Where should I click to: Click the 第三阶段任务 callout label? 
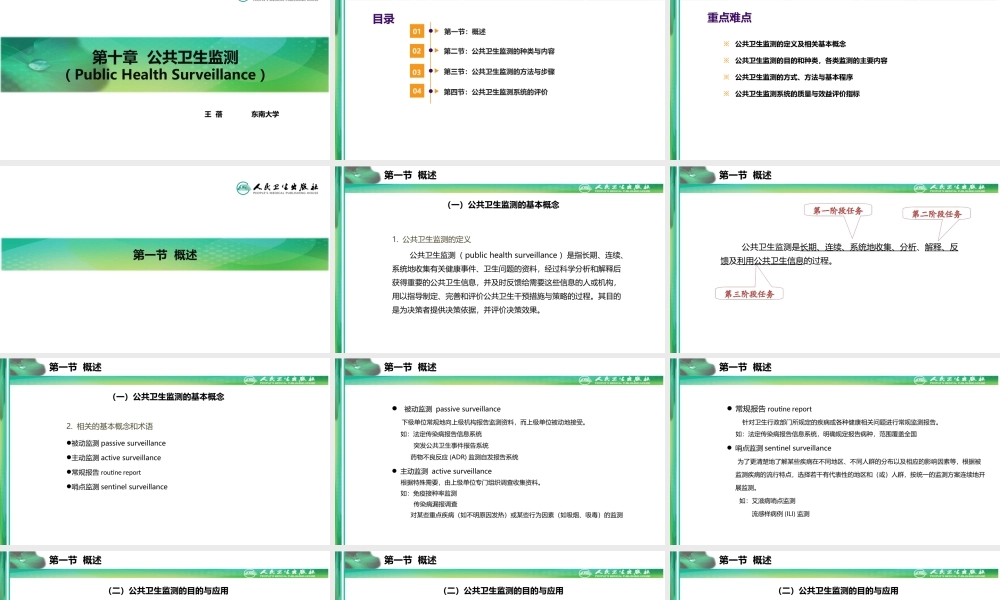(751, 293)
